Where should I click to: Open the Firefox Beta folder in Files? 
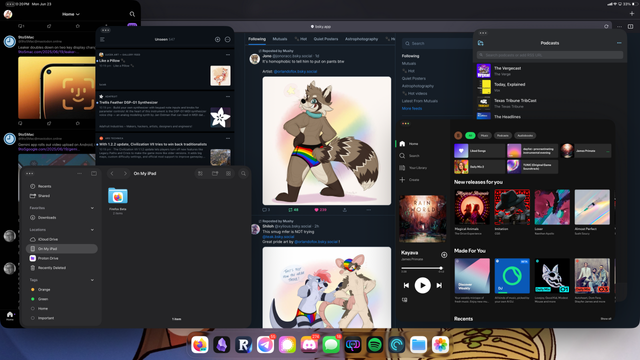coord(118,200)
